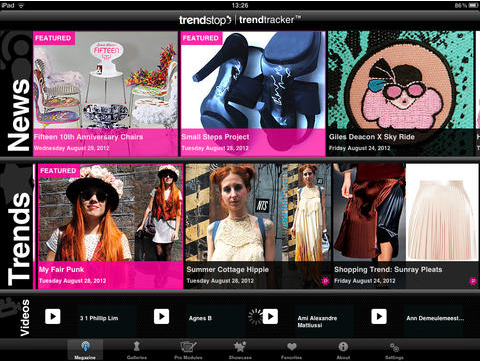Click the 'Ami Alexandre Mattiussi' video title
Image resolution: width=481 pixels, height=362 pixels.
[317, 321]
